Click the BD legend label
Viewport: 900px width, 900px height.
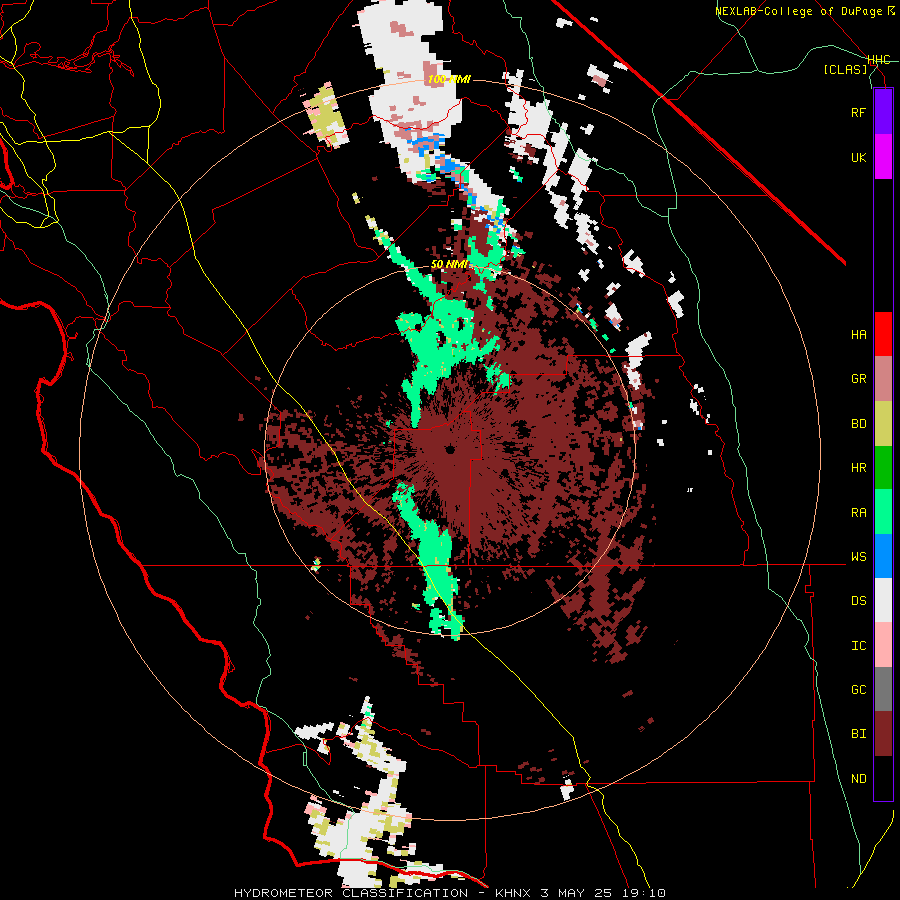coord(858,424)
